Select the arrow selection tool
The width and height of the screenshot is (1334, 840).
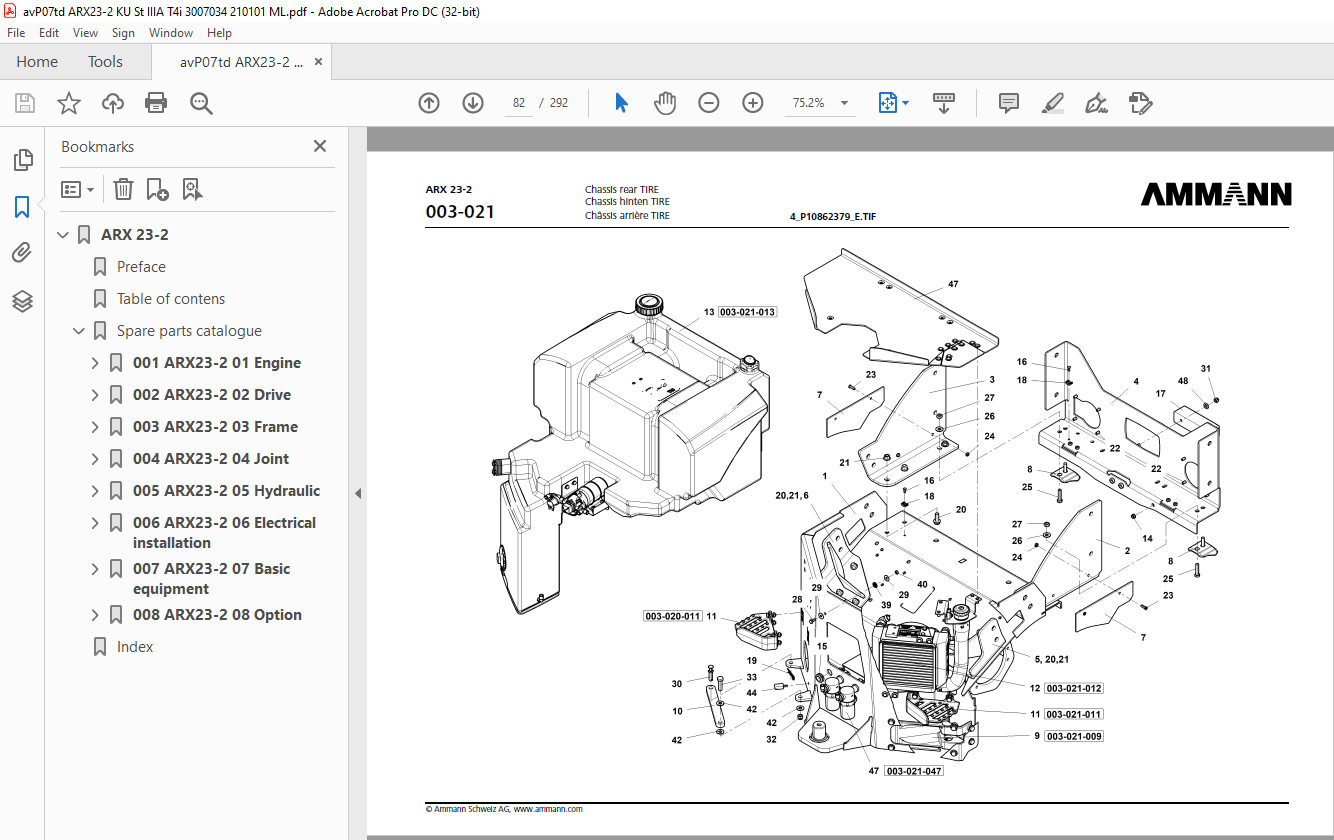pyautogui.click(x=621, y=103)
